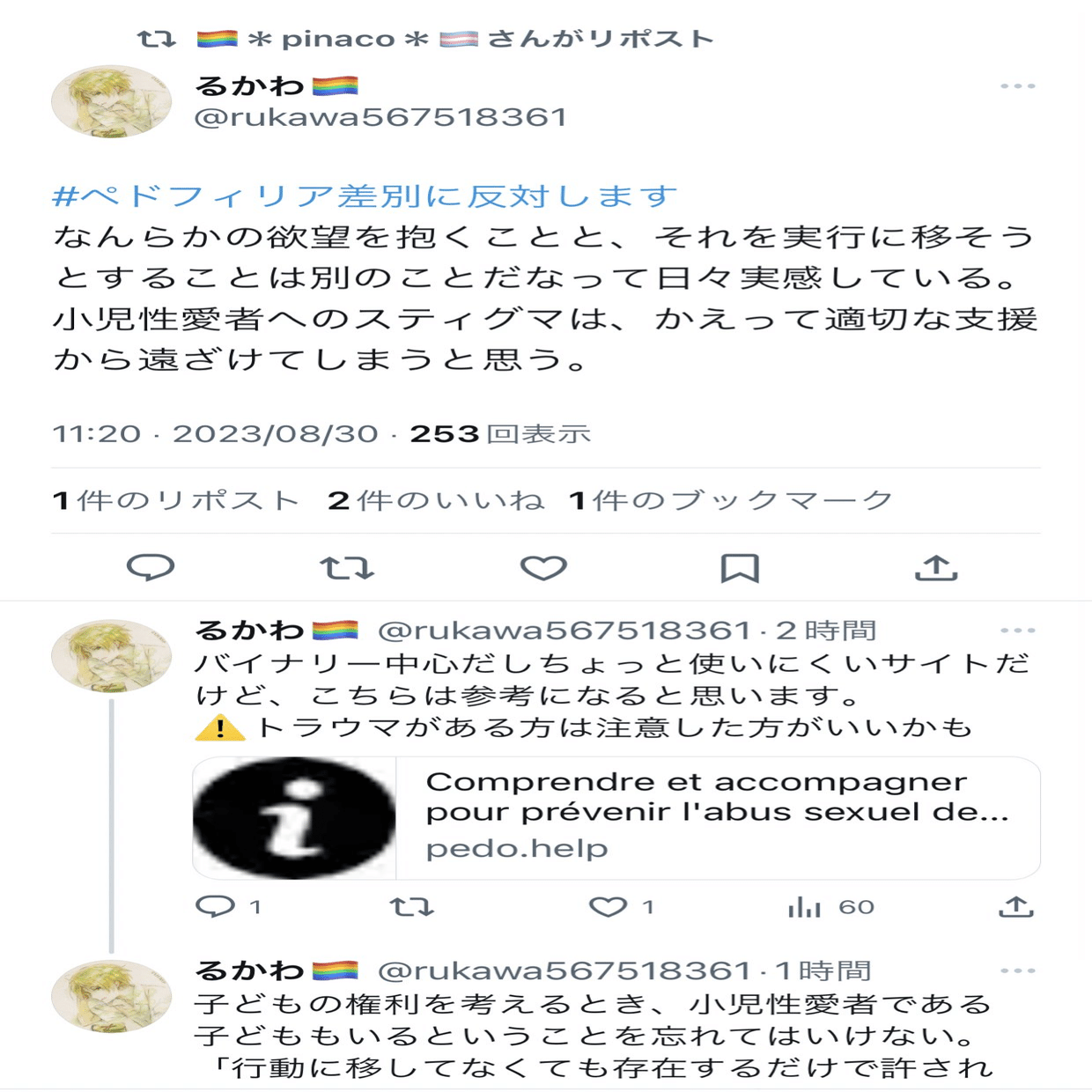The height and width of the screenshot is (1092, 1092).
Task: Open るかわ's profile avatar on main tweet
Action: tap(111, 101)
